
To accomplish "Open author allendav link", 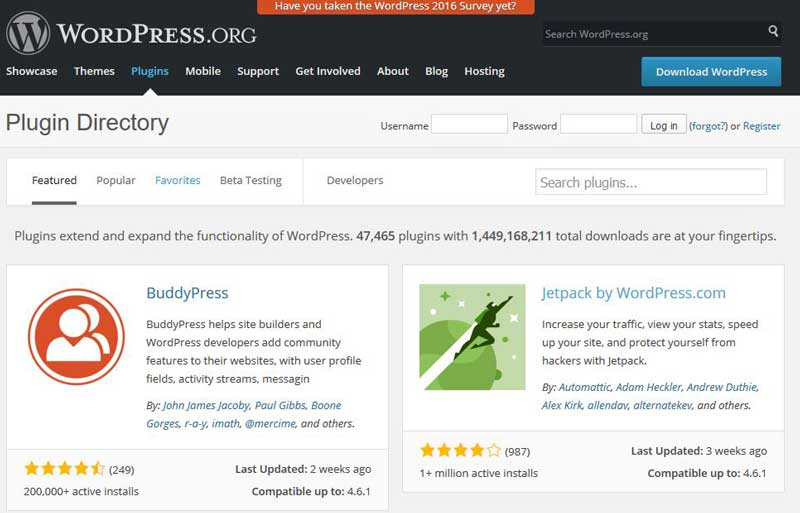I will click(x=608, y=405).
